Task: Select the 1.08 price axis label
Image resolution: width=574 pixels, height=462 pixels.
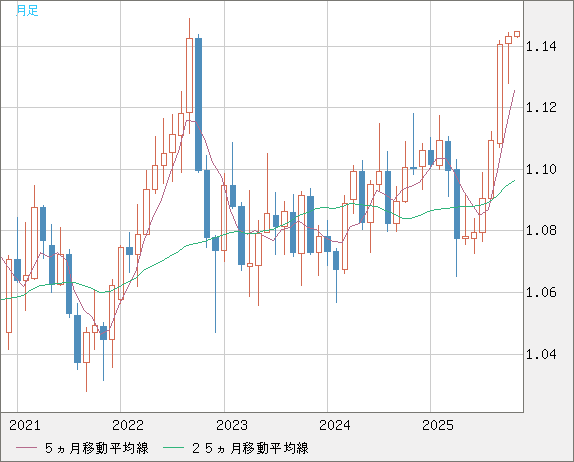Action: 541,230
